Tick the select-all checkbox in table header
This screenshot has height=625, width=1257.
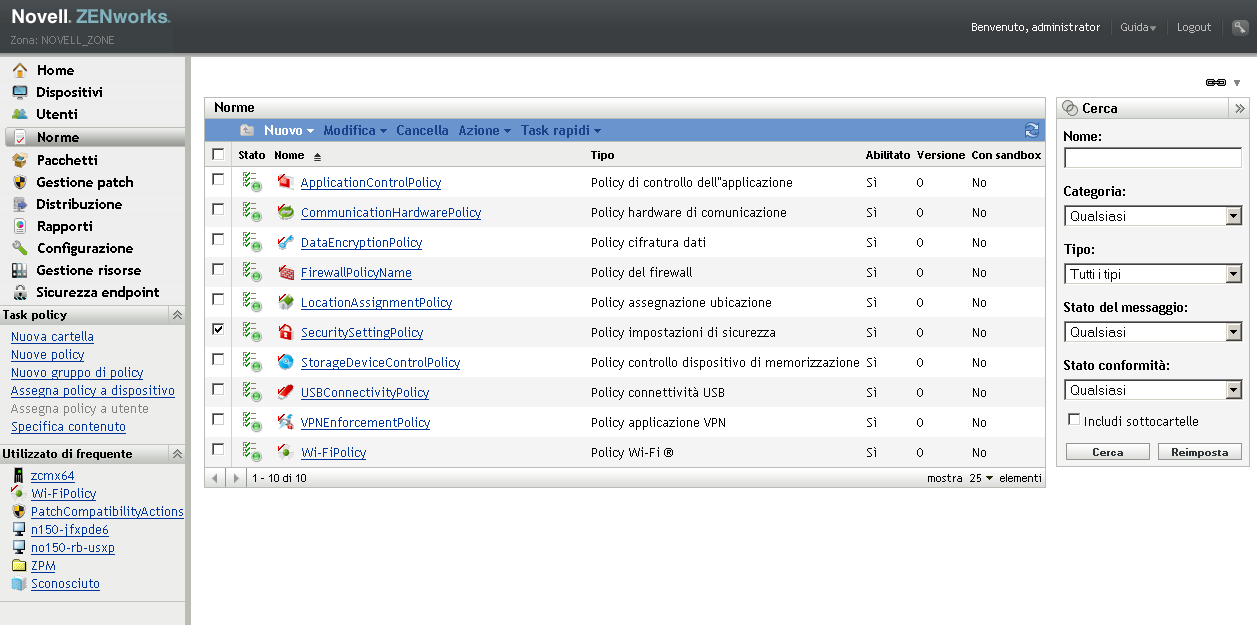218,155
